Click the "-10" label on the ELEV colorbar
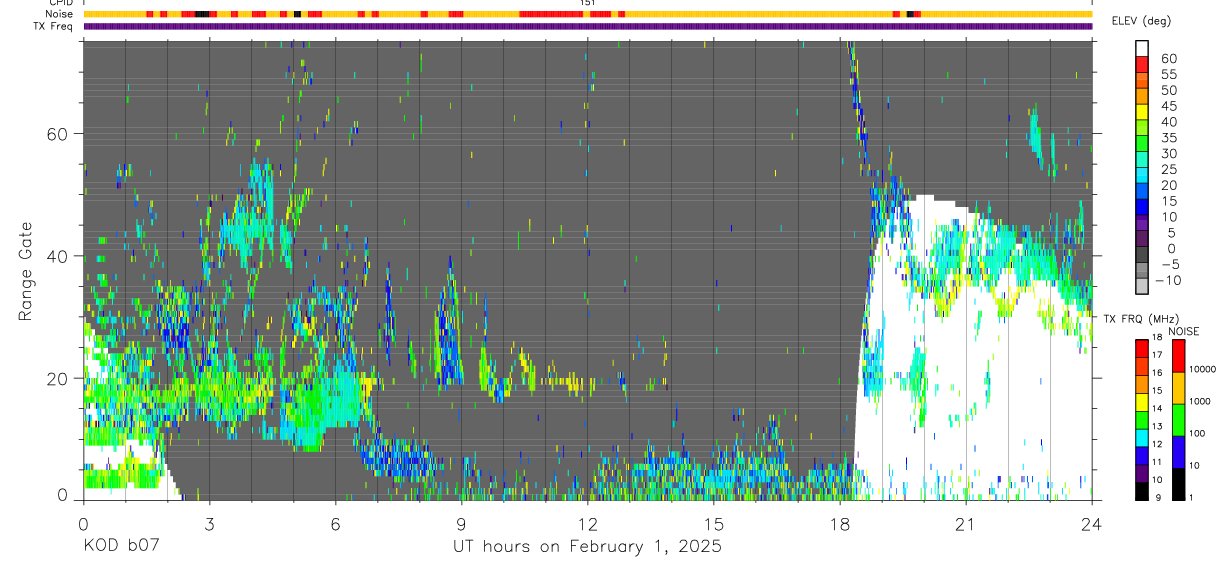1228x567 pixels. (x=1169, y=280)
